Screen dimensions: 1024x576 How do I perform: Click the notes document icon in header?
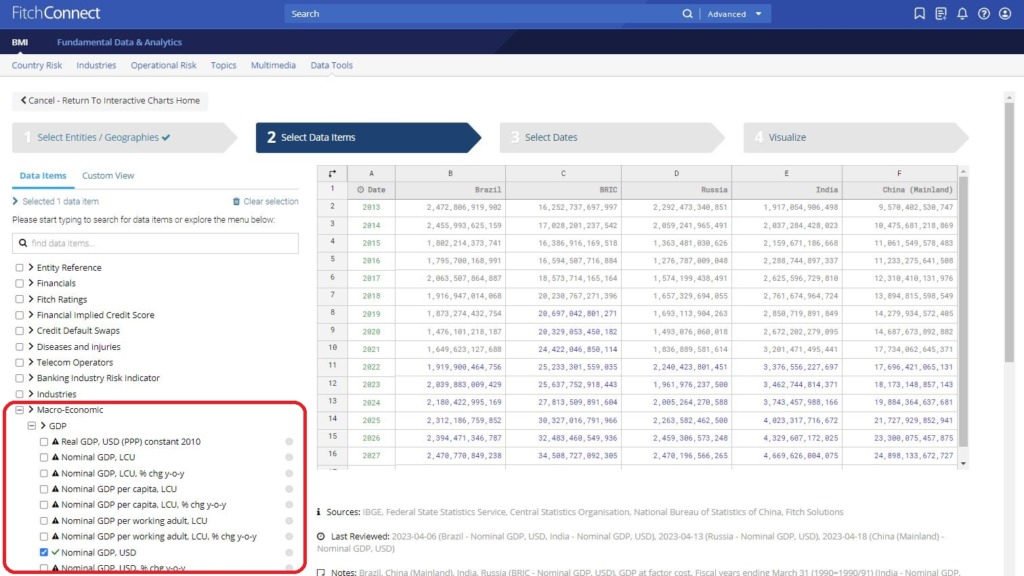pos(941,14)
